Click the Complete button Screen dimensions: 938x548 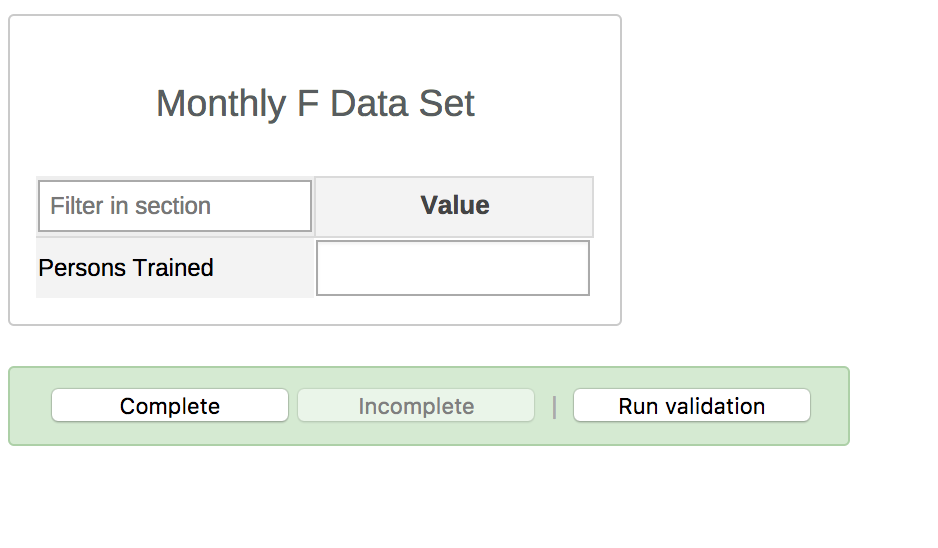coord(170,406)
